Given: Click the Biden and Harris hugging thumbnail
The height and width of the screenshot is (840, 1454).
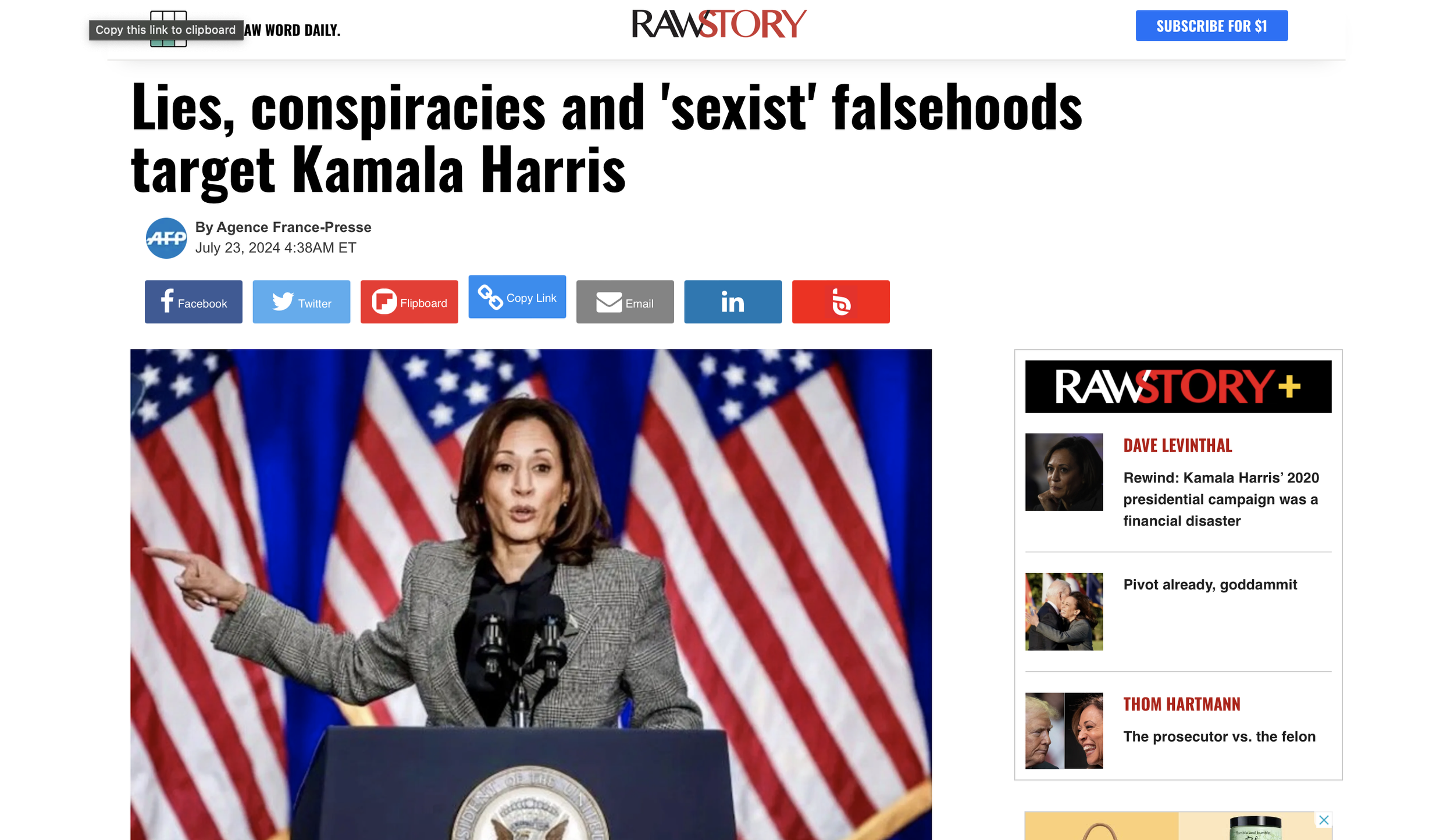Looking at the screenshot, I should pos(1064,612).
